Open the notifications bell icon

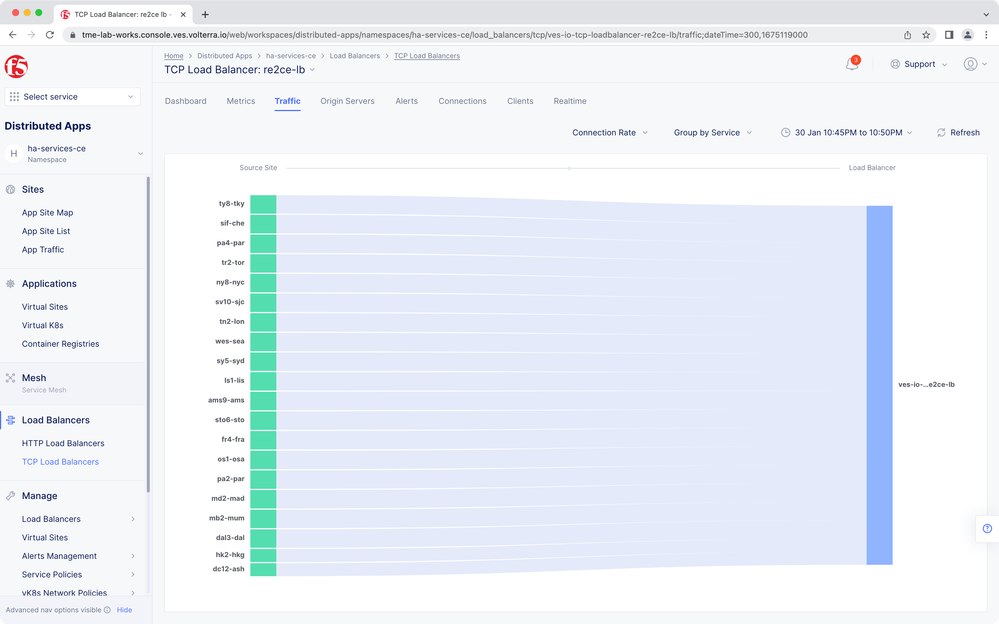(852, 64)
